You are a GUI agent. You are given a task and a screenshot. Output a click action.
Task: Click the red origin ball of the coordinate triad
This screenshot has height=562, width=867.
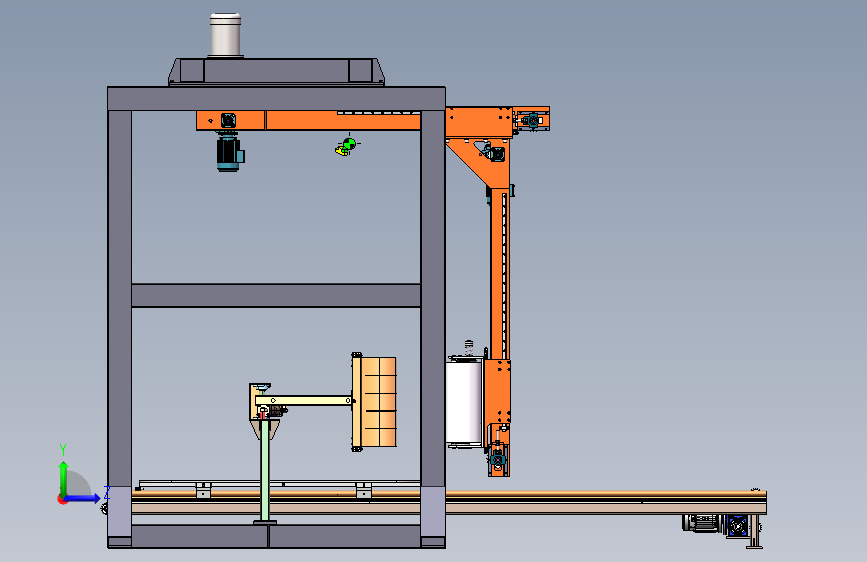pos(62,499)
